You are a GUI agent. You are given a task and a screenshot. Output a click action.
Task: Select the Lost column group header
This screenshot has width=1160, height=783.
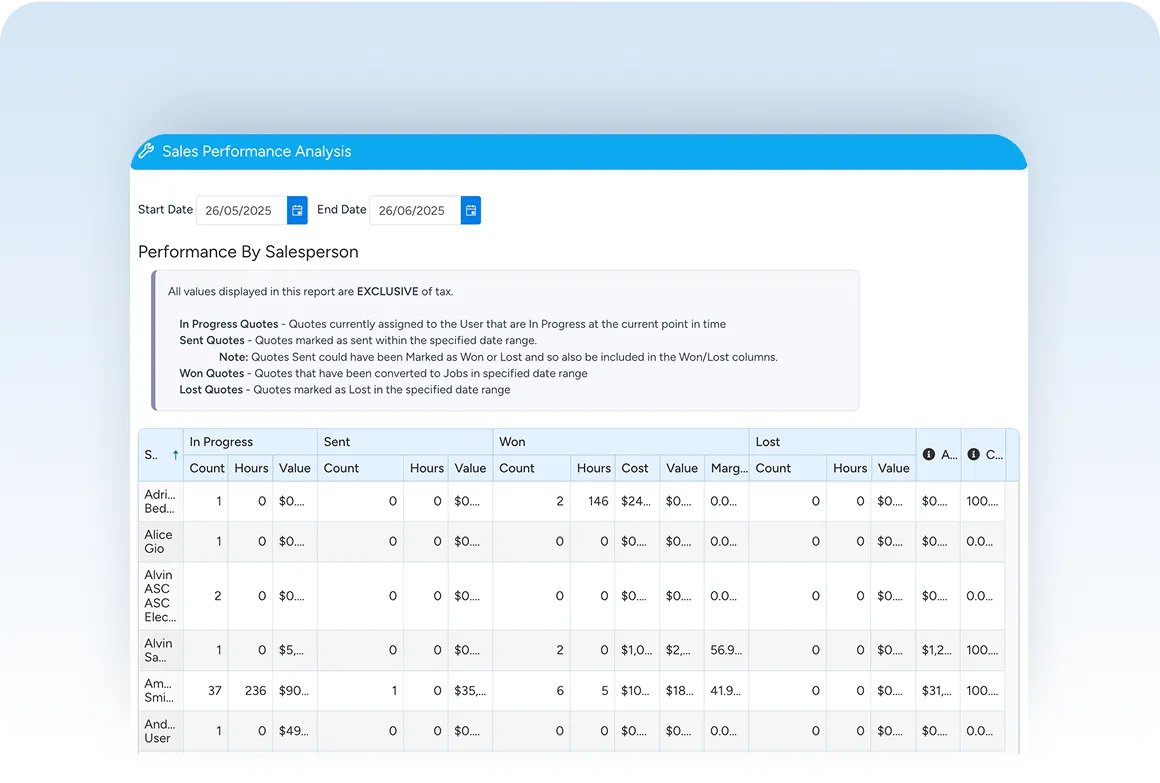[832, 442]
